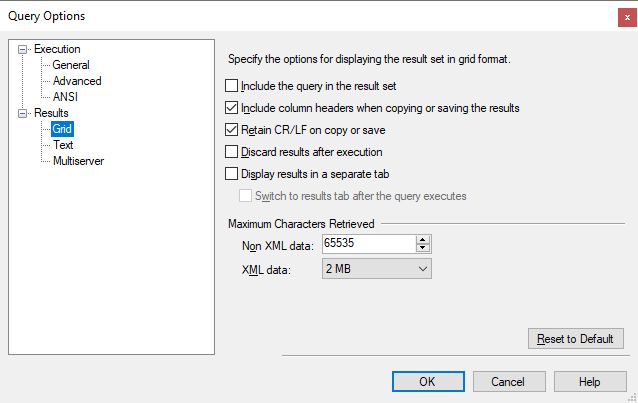The width and height of the screenshot is (638, 403).
Task: Uncheck Include column headers when copying
Action: [x=233, y=108]
